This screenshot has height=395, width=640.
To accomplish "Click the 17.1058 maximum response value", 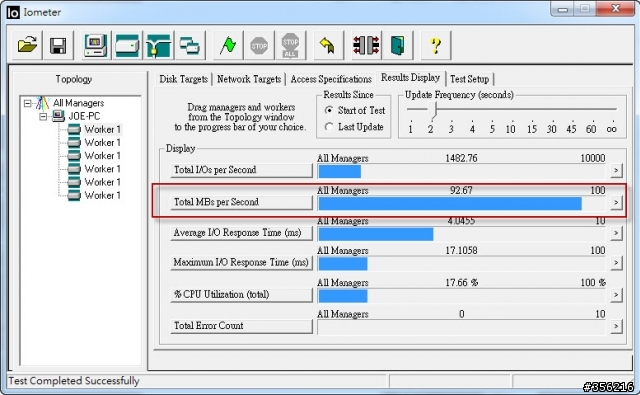I will tap(461, 250).
